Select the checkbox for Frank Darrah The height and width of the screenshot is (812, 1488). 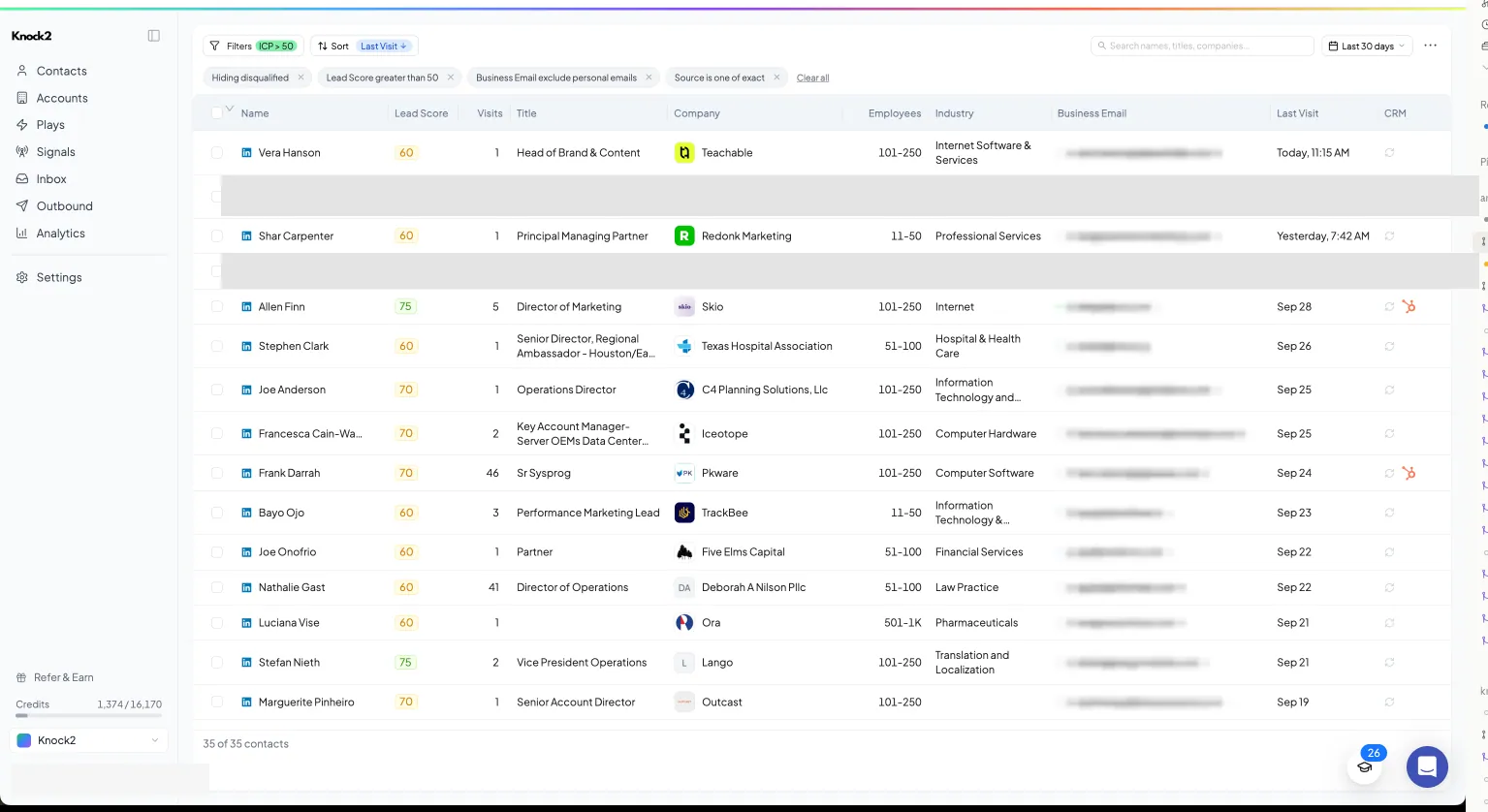pyautogui.click(x=216, y=473)
